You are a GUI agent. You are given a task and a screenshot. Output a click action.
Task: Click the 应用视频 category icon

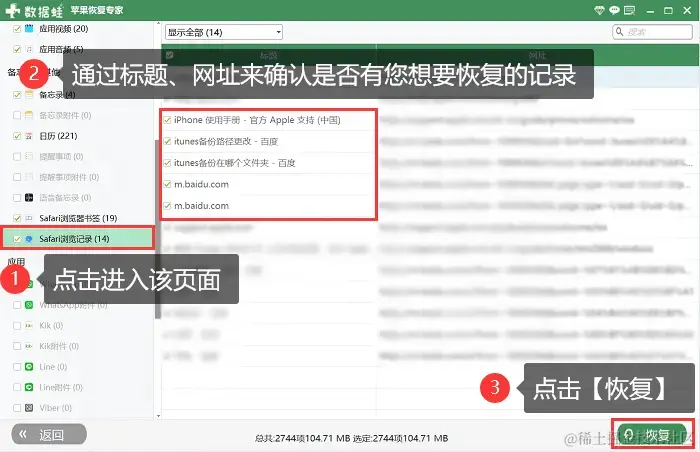pos(29,29)
